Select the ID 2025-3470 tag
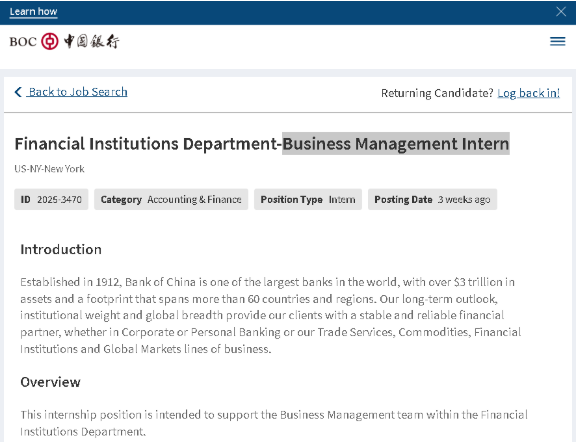Image resolution: width=576 pixels, height=444 pixels. coord(51,199)
